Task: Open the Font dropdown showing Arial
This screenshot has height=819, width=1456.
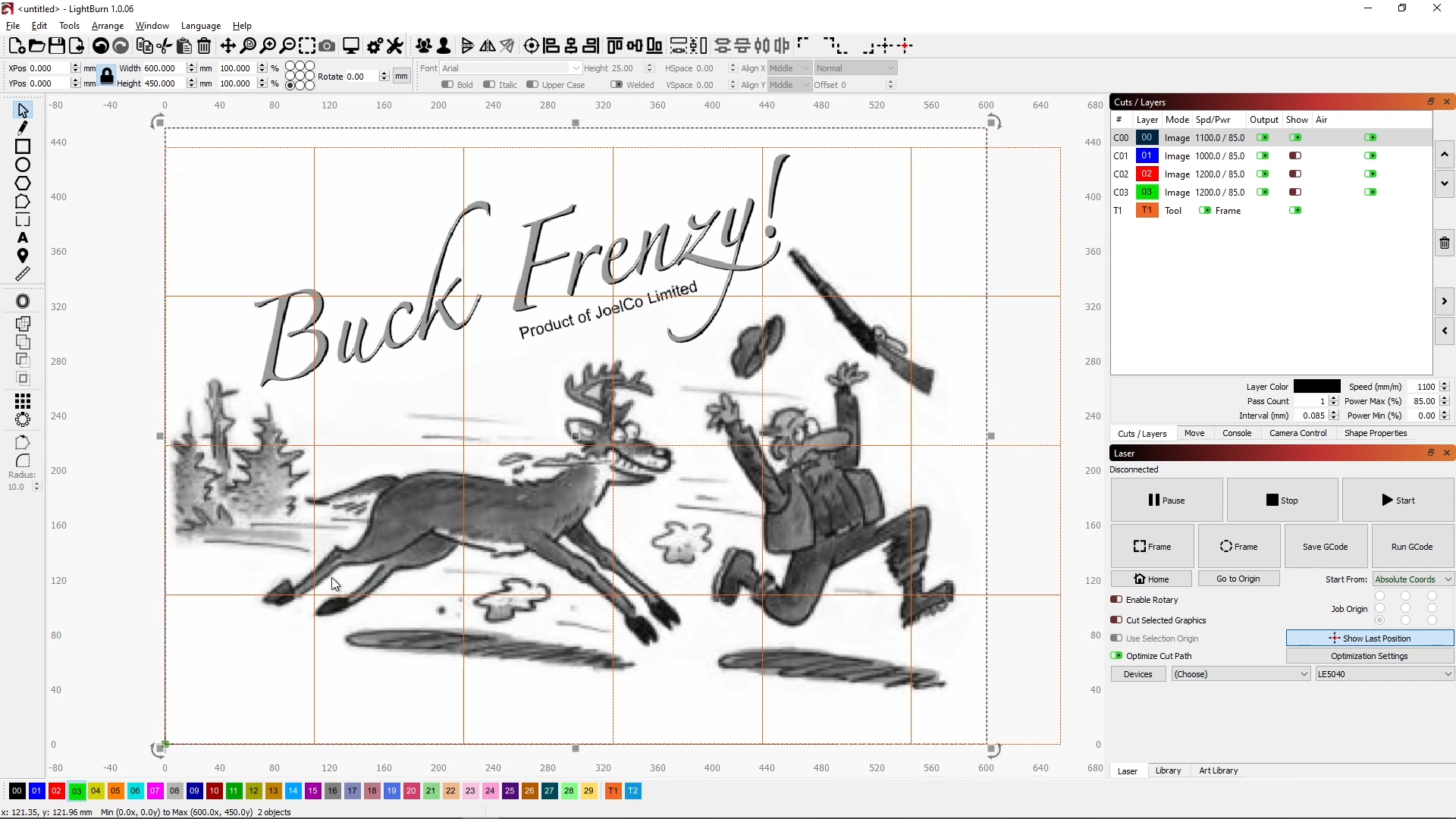Action: pyautogui.click(x=511, y=68)
